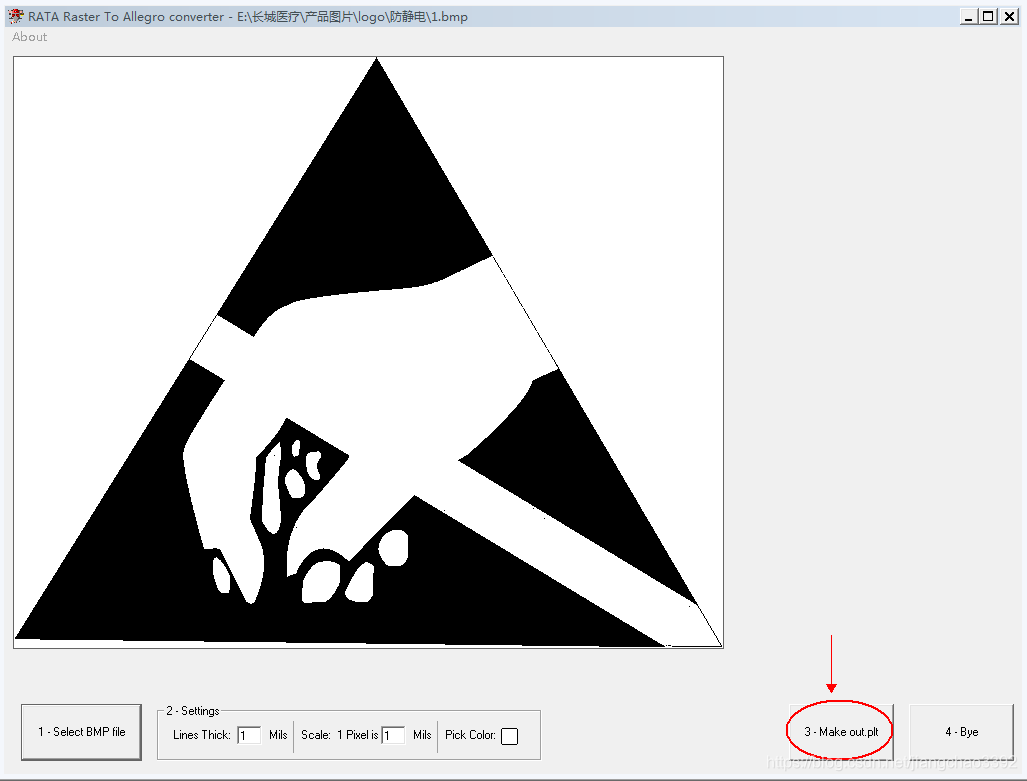The image size is (1027, 781).
Task: Click the Lines Thick input box
Action: click(x=249, y=735)
